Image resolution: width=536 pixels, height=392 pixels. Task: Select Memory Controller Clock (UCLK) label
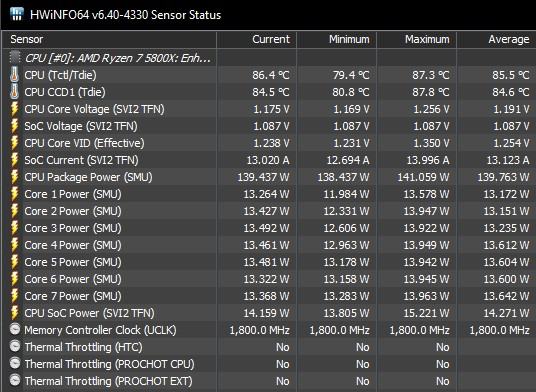click(100, 330)
